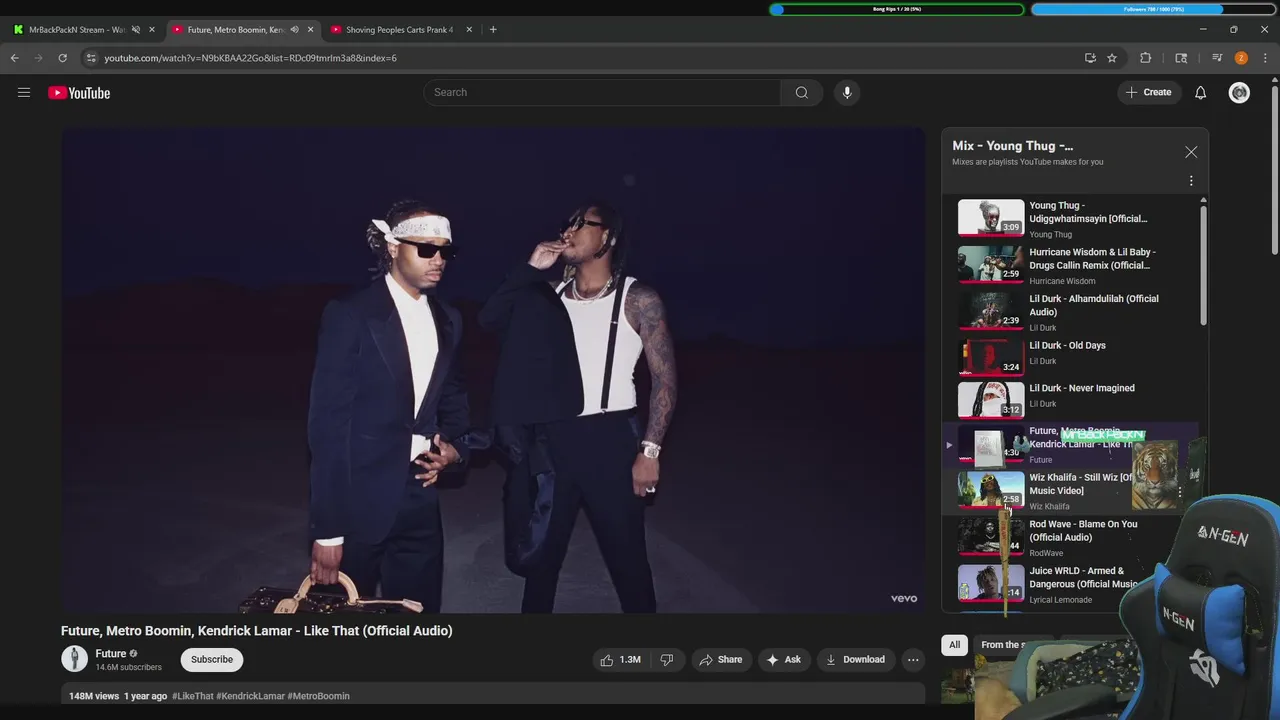Open browser profile avatar
Viewport: 1280px width, 720px height.
coord(1241,58)
